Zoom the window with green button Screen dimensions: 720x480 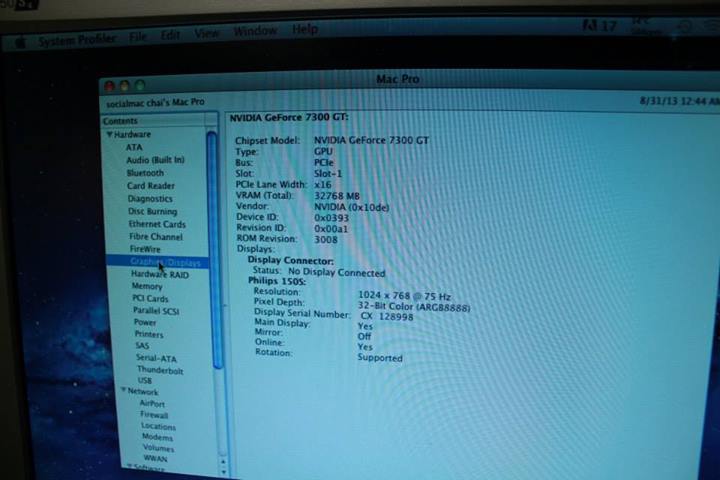pos(138,86)
